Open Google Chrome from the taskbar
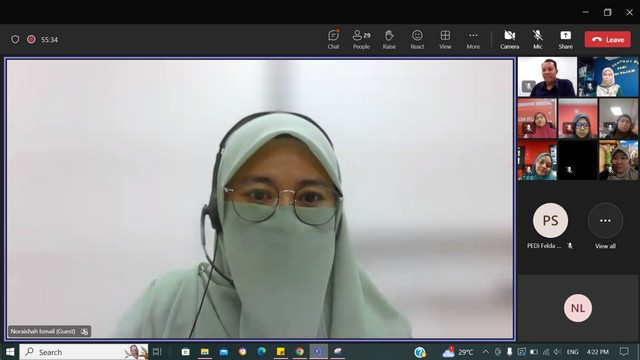 click(x=300, y=351)
